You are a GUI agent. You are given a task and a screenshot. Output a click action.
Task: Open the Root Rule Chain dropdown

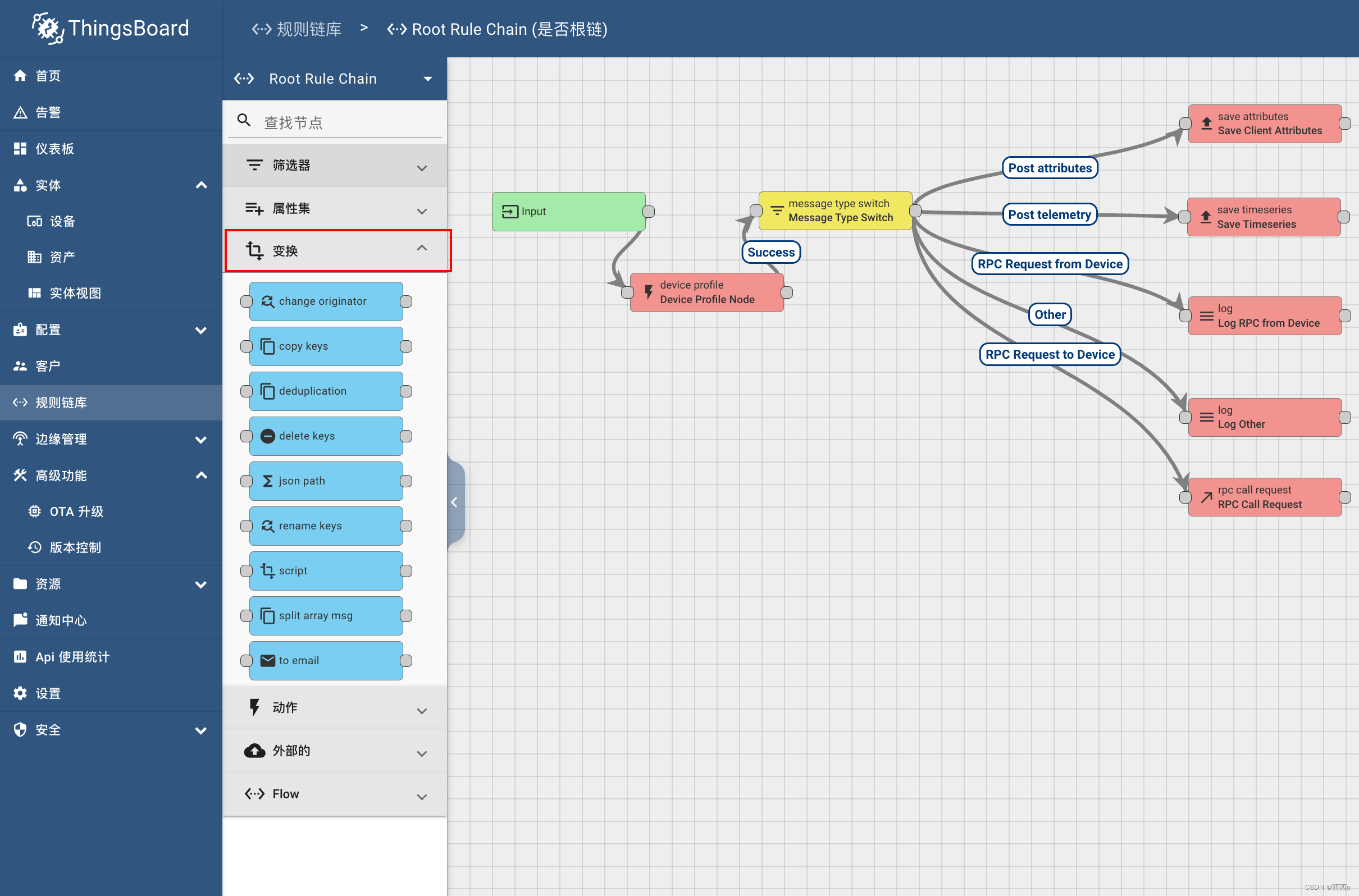tap(427, 79)
